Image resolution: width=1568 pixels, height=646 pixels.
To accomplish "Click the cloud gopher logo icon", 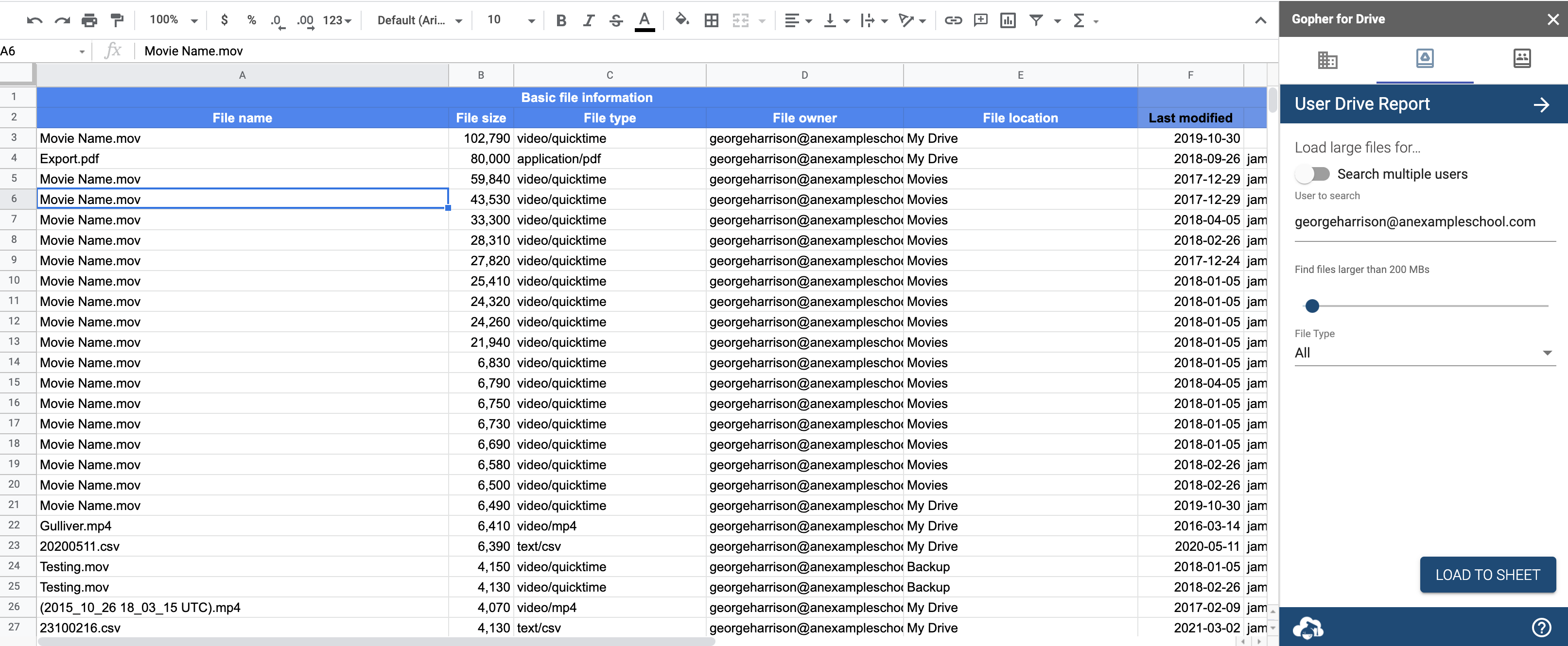I will (1307, 627).
